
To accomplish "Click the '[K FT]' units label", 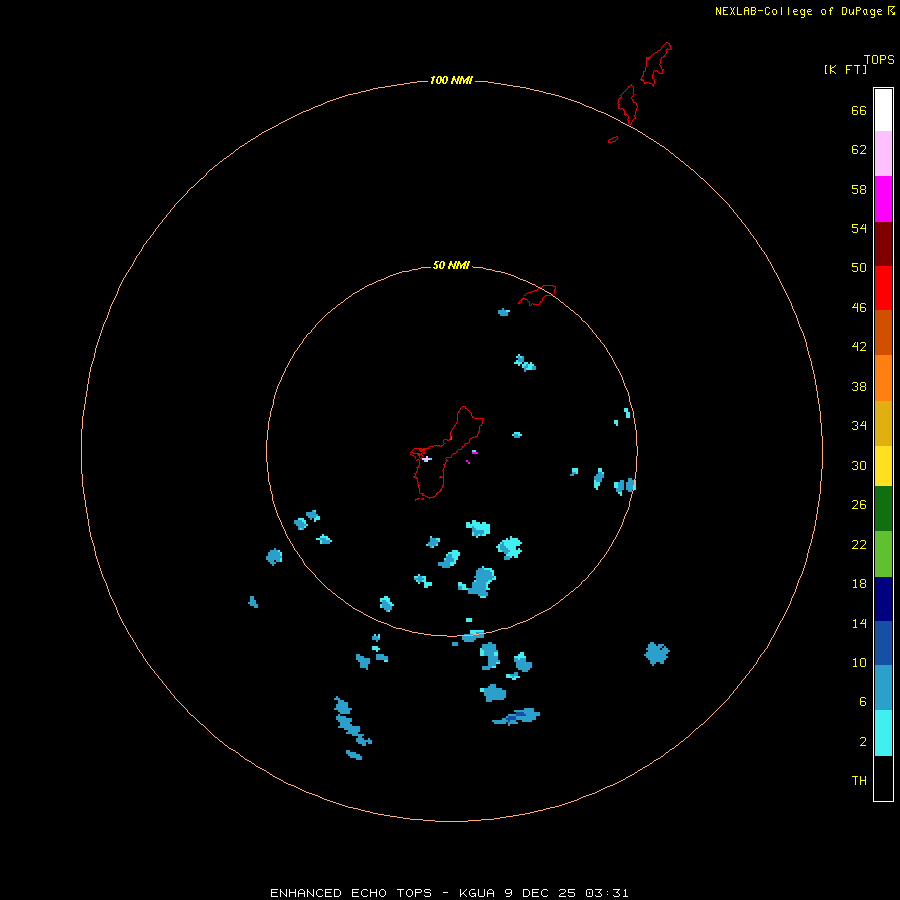I will [845, 69].
